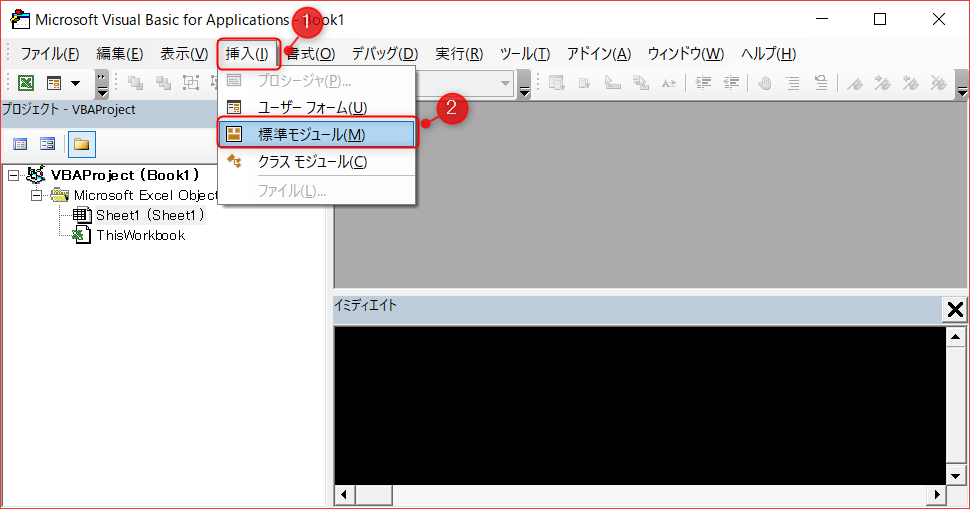Open the ファイル(F) menu
This screenshot has height=509, width=970.
[49, 54]
